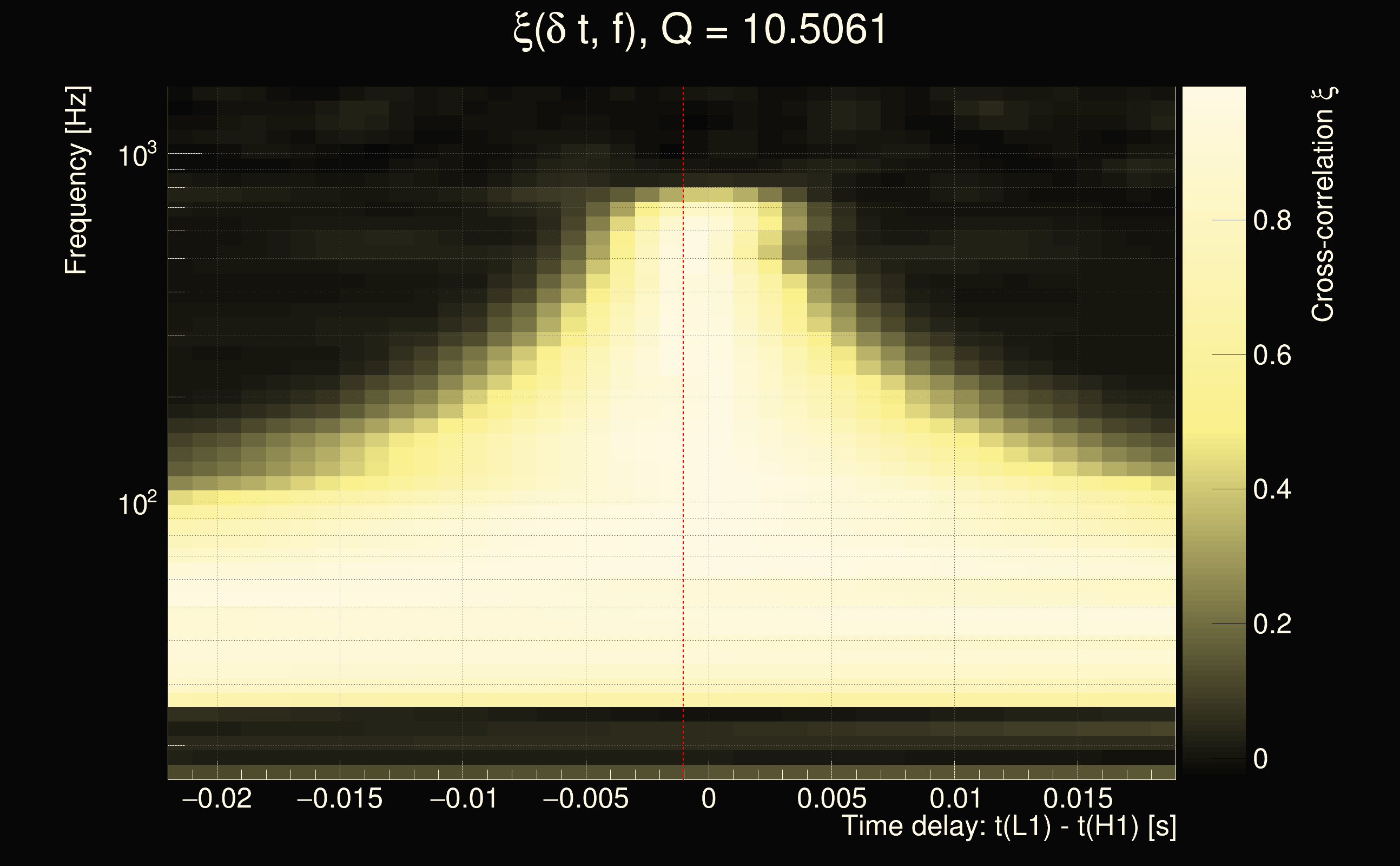Click the plot title ξ(δ t, f), Q = 10.5061
1400x866 pixels.
(699, 30)
